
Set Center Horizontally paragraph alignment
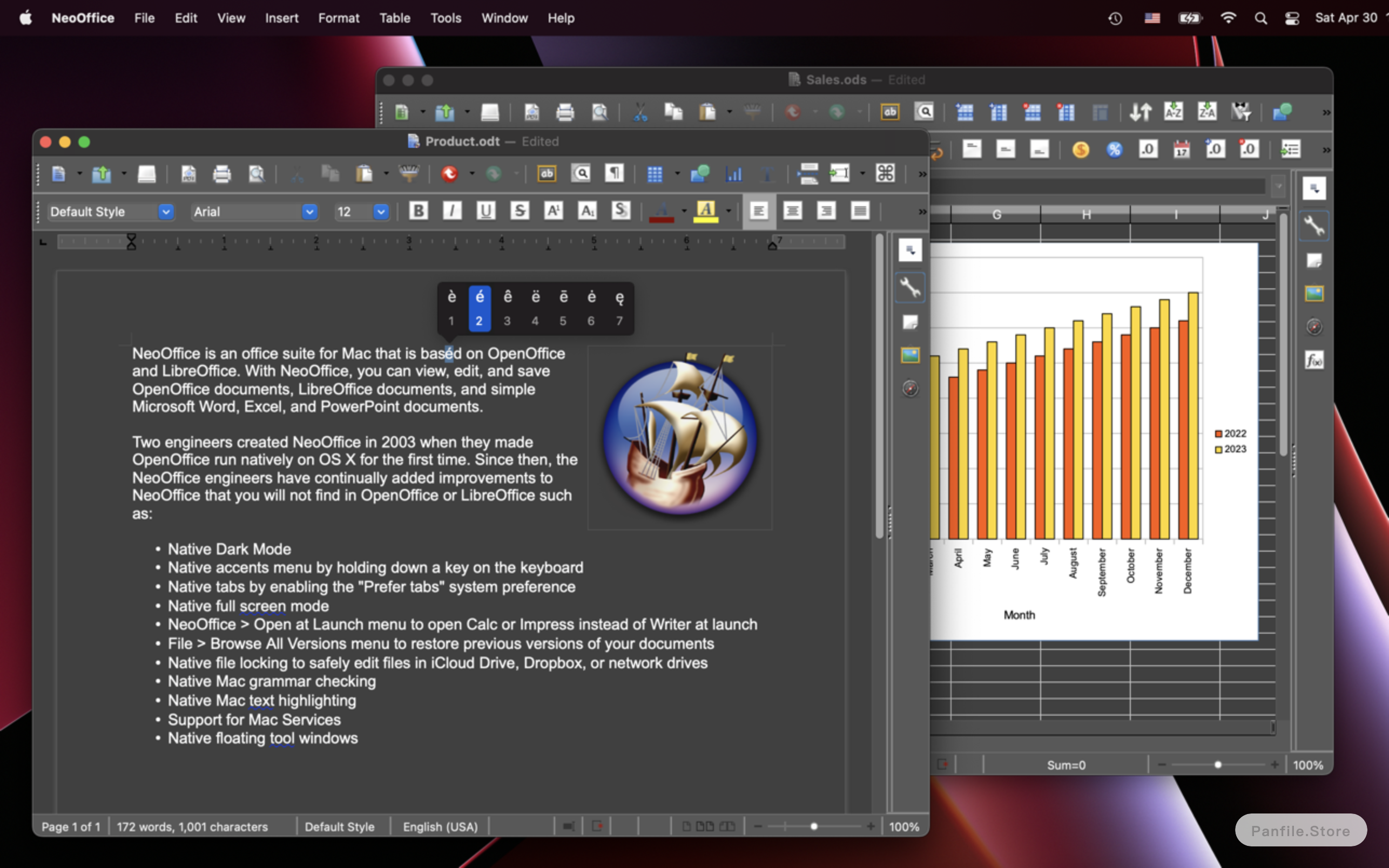click(792, 211)
